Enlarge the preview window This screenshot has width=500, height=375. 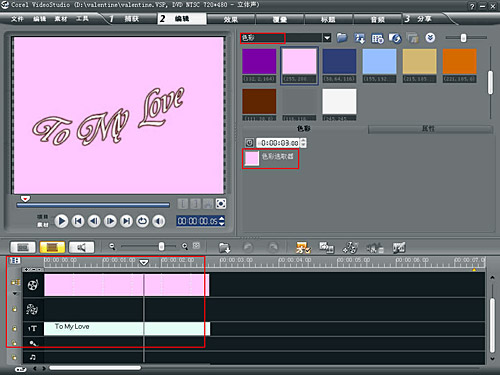pyautogui.click(x=221, y=203)
